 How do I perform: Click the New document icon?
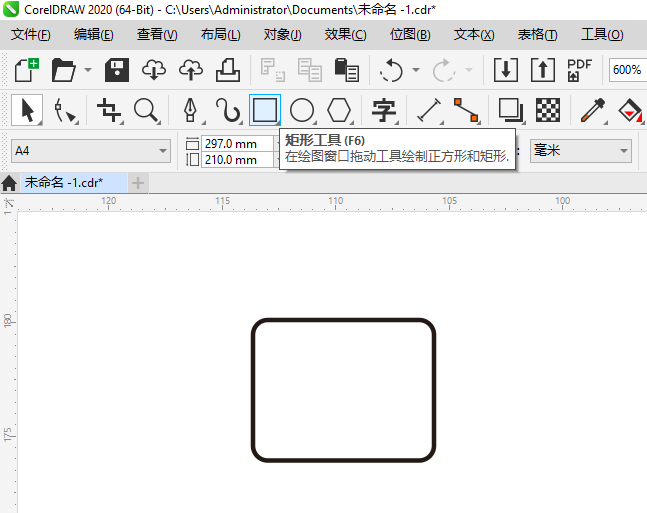[x=27, y=70]
